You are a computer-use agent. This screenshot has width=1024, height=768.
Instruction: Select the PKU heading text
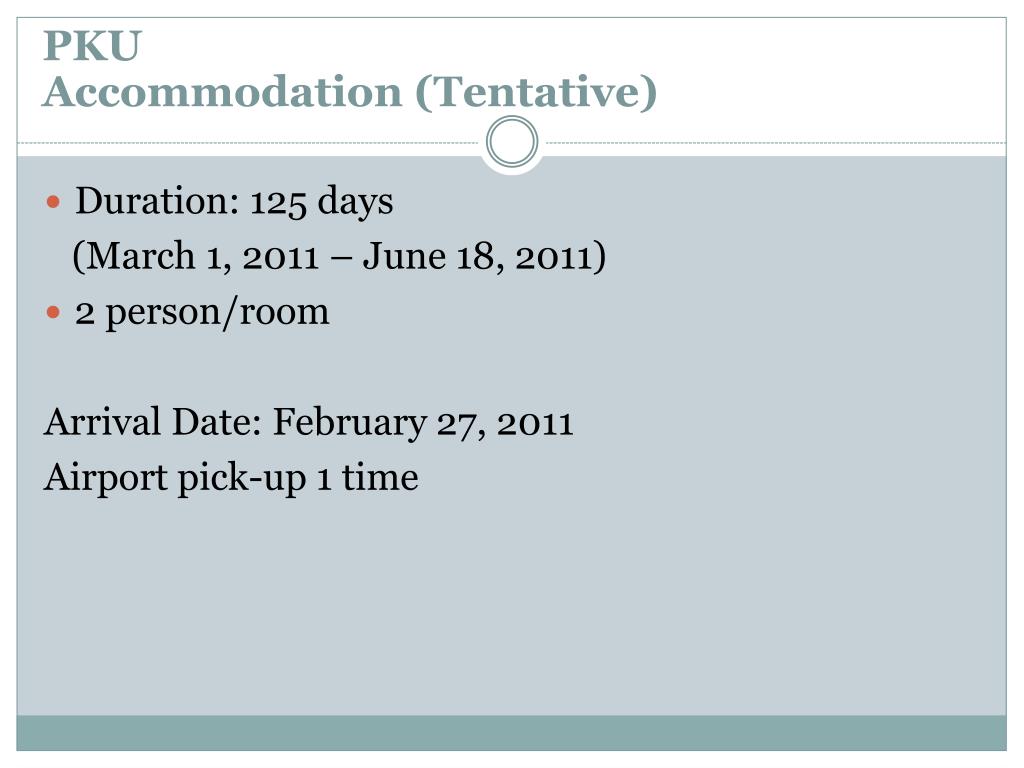tap(92, 46)
